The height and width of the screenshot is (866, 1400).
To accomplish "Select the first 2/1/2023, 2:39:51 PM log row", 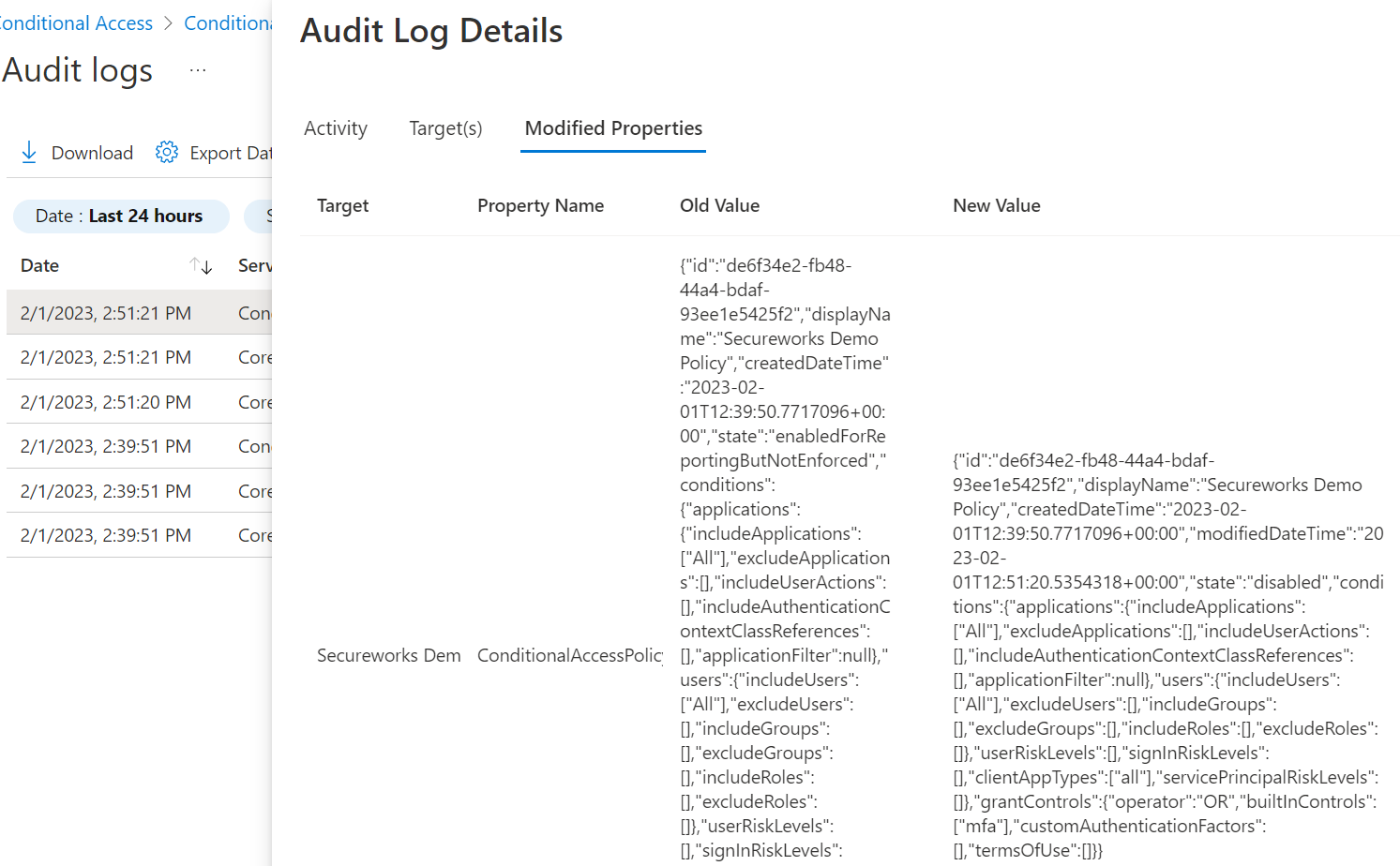I will pyautogui.click(x=139, y=446).
